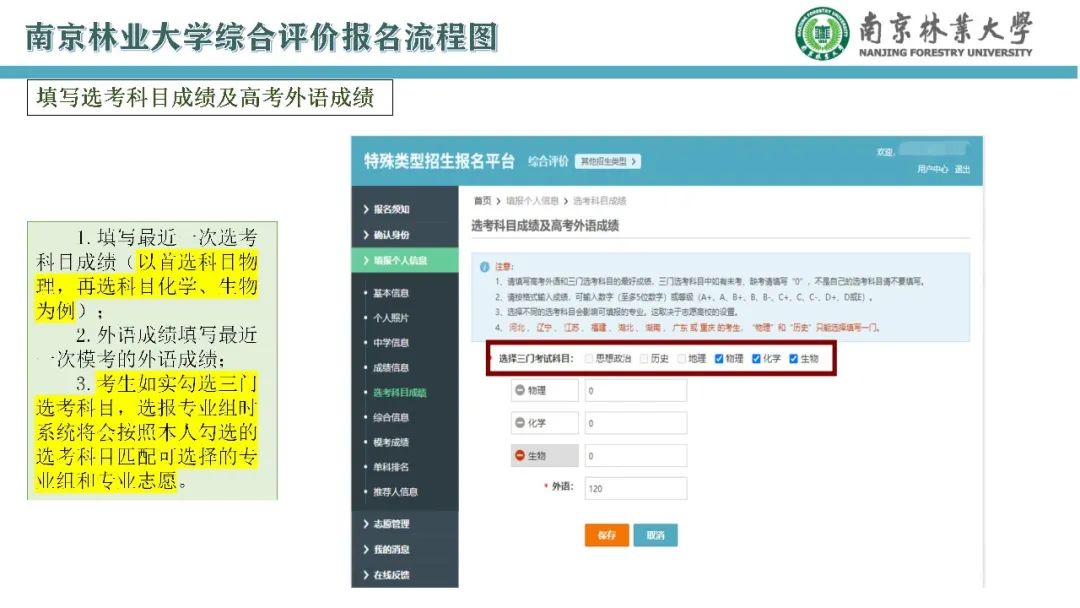Open the 用户中心 link

coord(932,170)
